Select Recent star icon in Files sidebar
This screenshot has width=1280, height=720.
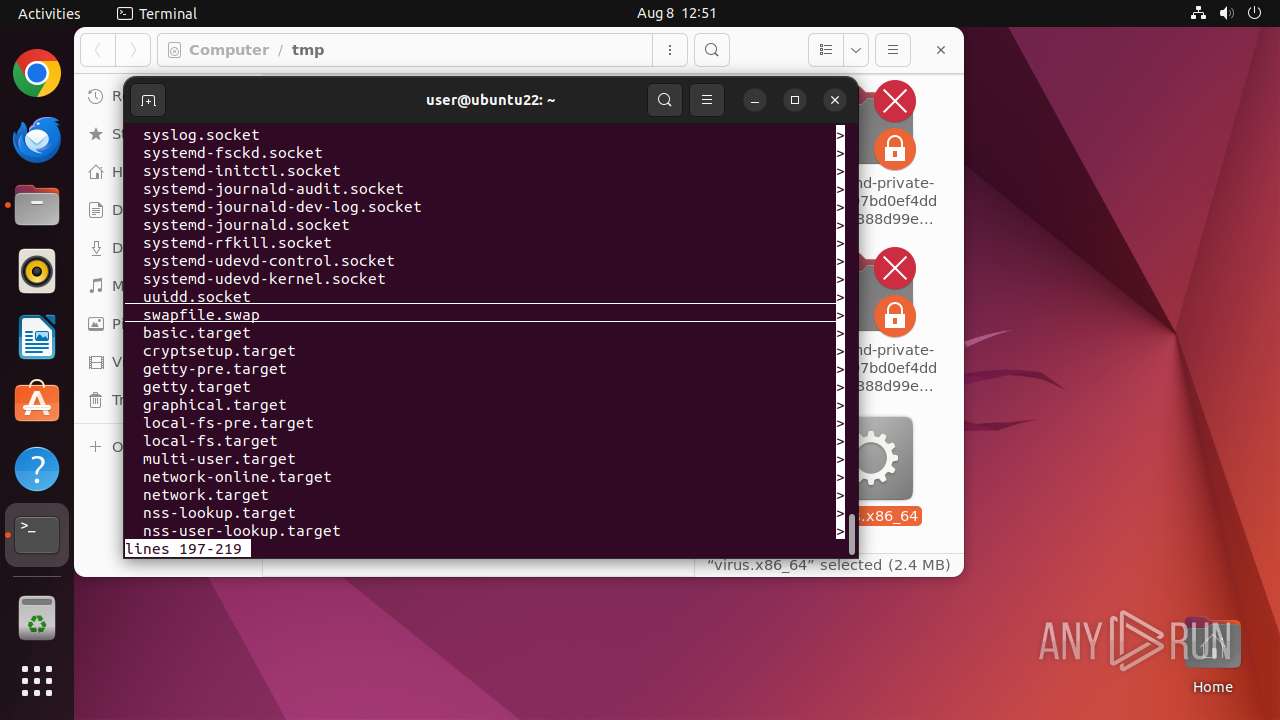[x=96, y=133]
